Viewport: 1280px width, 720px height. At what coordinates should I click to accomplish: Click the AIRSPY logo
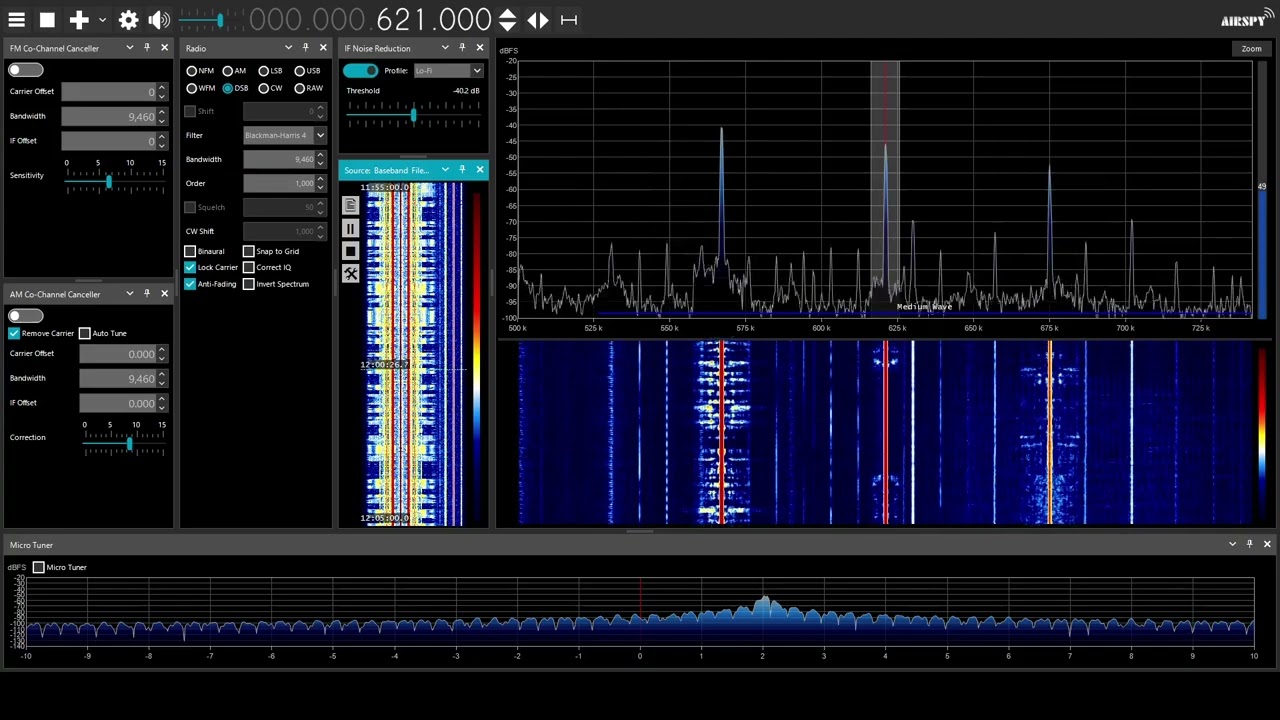1247,19
